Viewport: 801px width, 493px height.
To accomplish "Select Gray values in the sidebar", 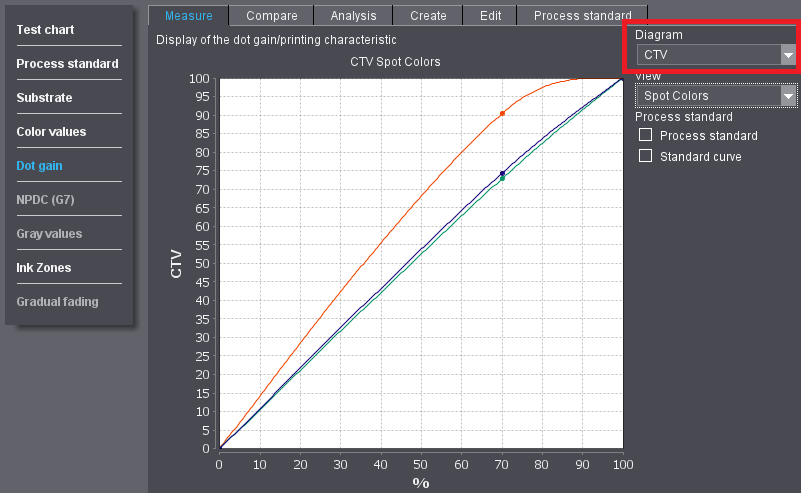I will pos(49,234).
